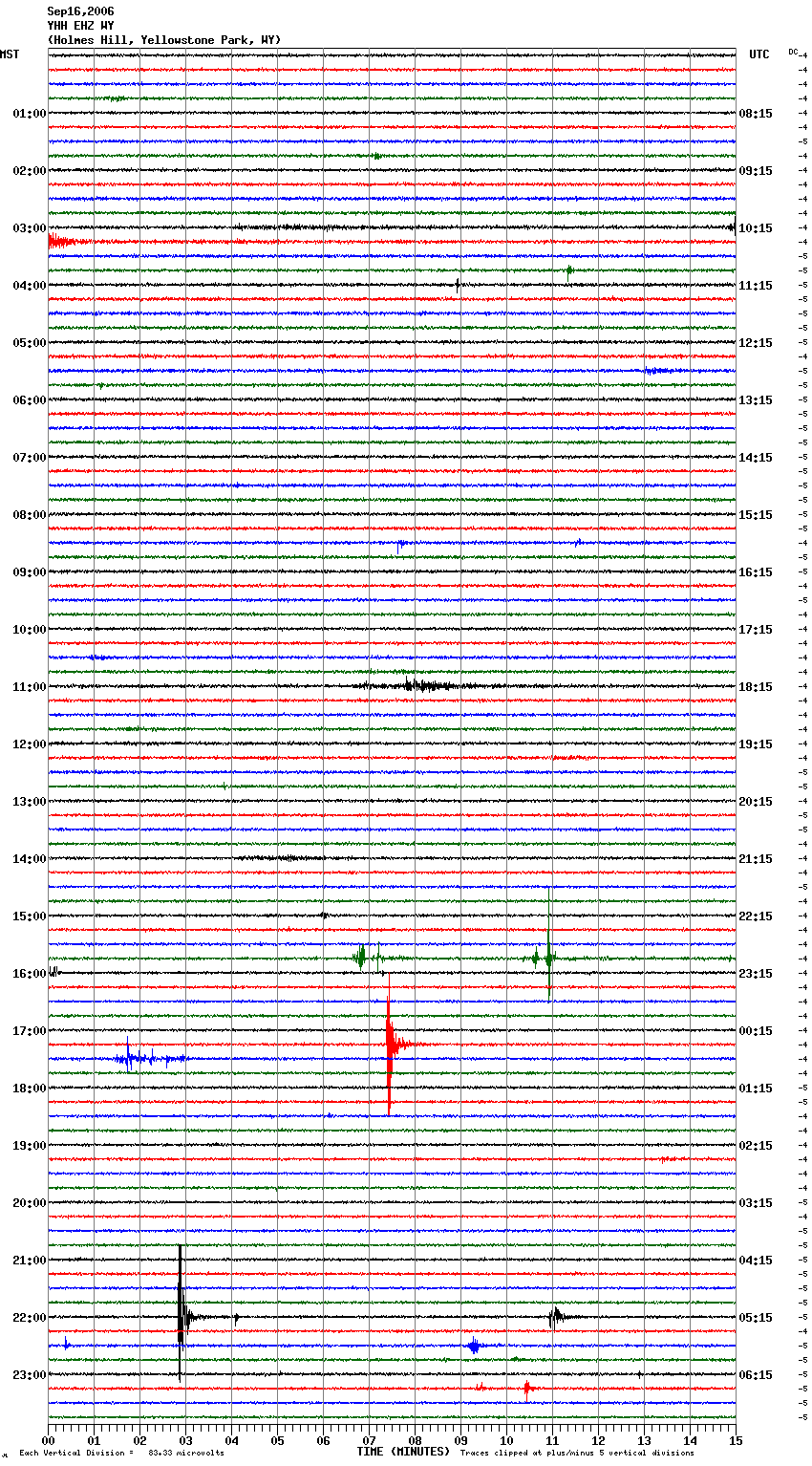This screenshot has height=1466, width=812.
Task: Select the station code YHH EHZ WY
Action: (x=80, y=26)
